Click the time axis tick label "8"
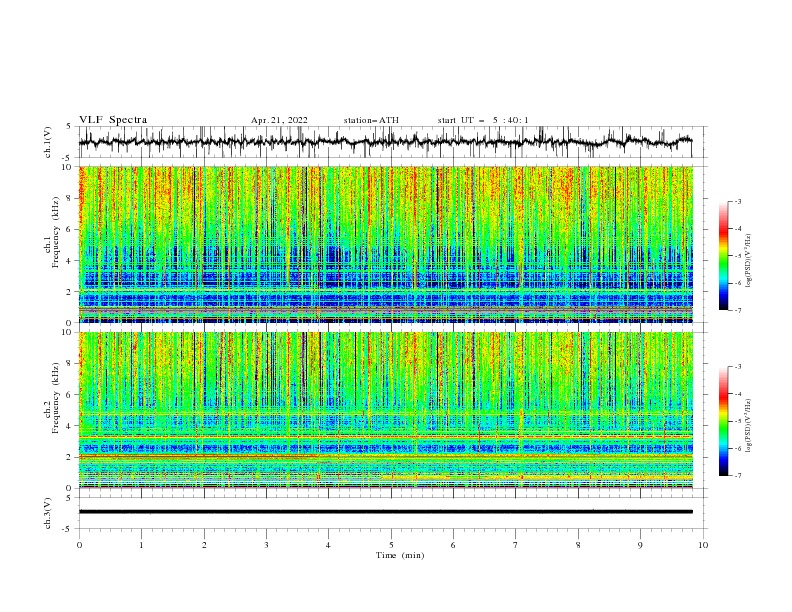The height and width of the screenshot is (612, 792). tap(578, 545)
